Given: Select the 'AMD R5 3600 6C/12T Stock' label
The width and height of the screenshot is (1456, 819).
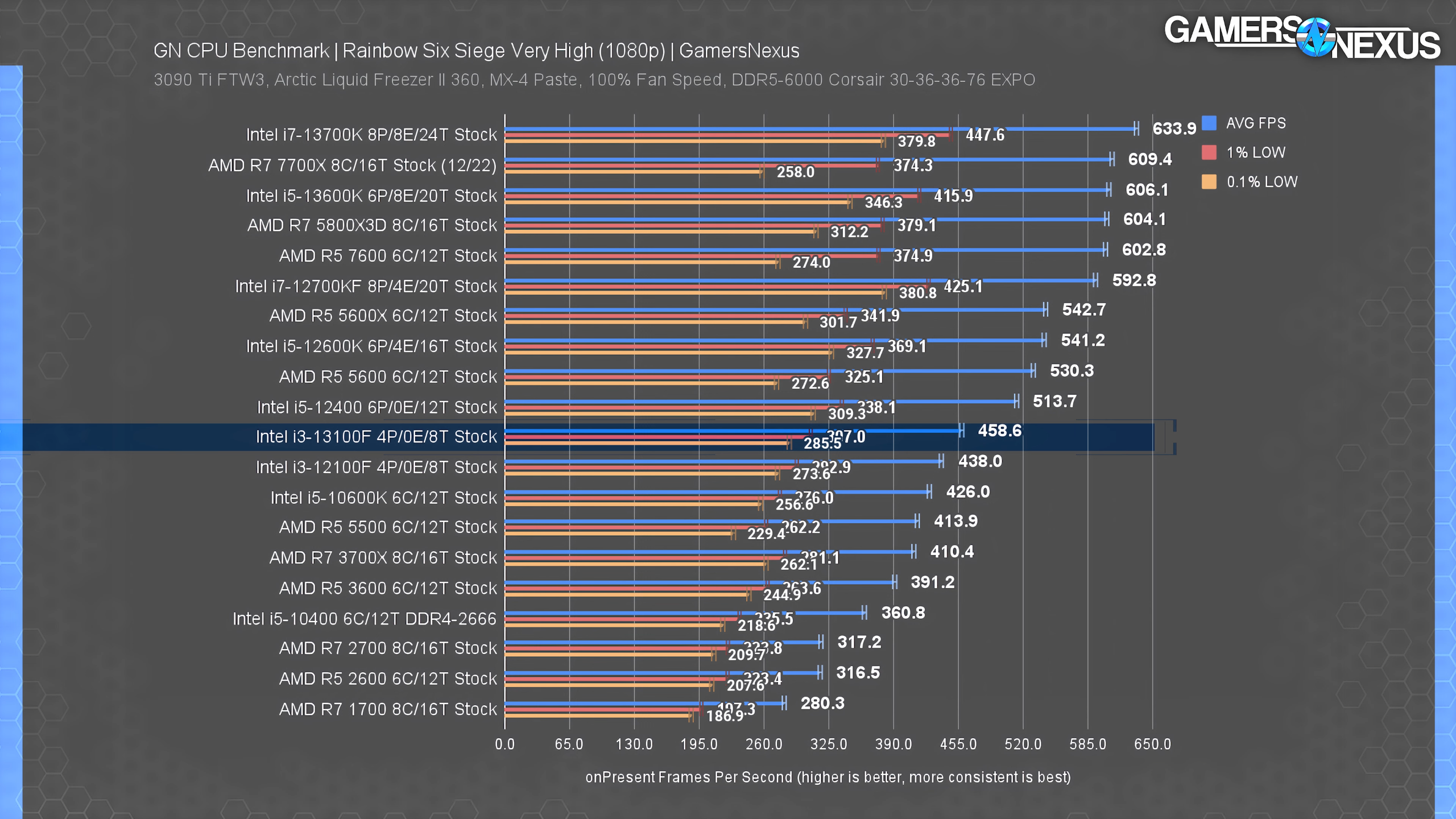Looking at the screenshot, I should pyautogui.click(x=388, y=588).
